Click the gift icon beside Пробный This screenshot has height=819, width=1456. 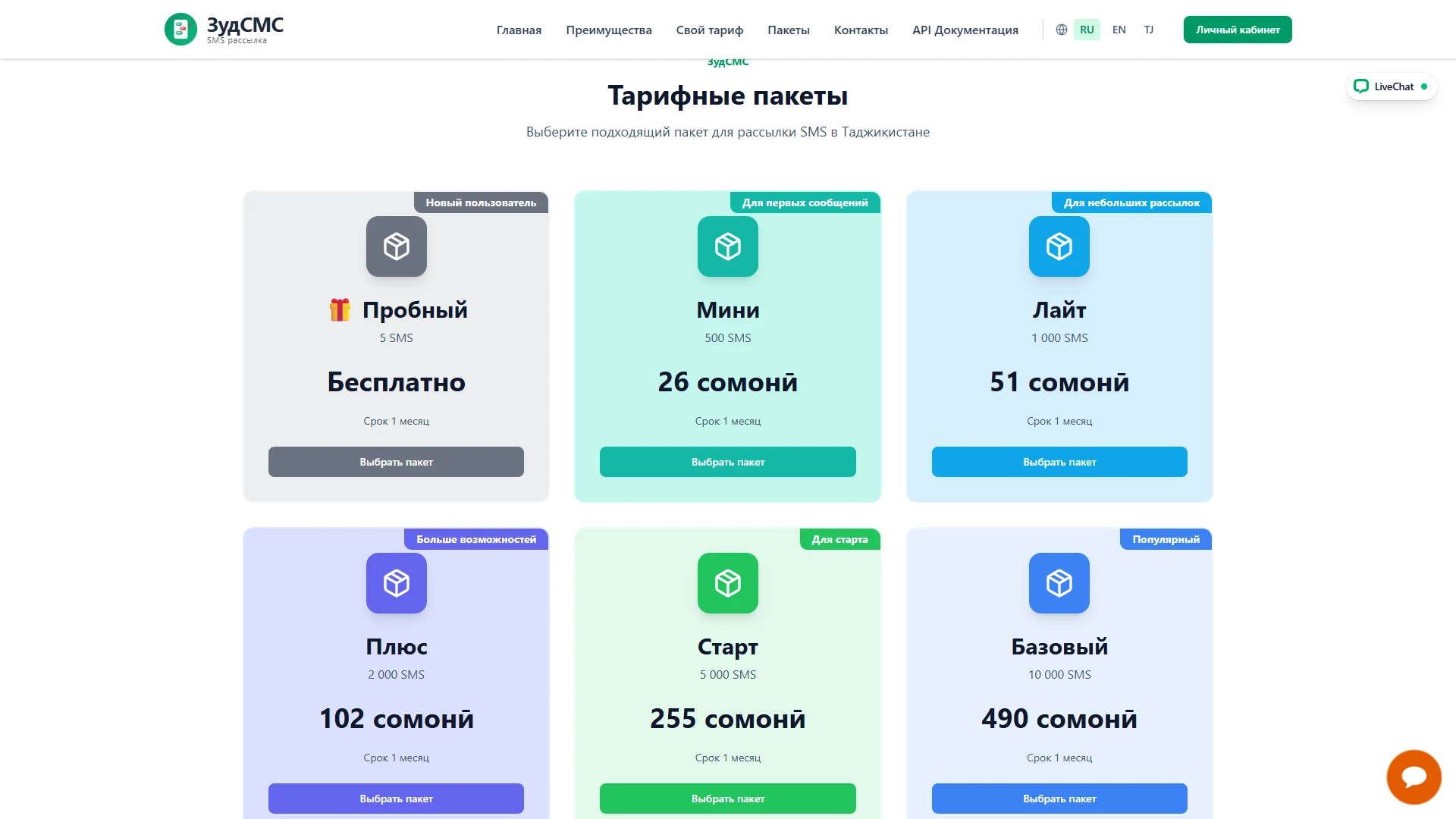[340, 309]
